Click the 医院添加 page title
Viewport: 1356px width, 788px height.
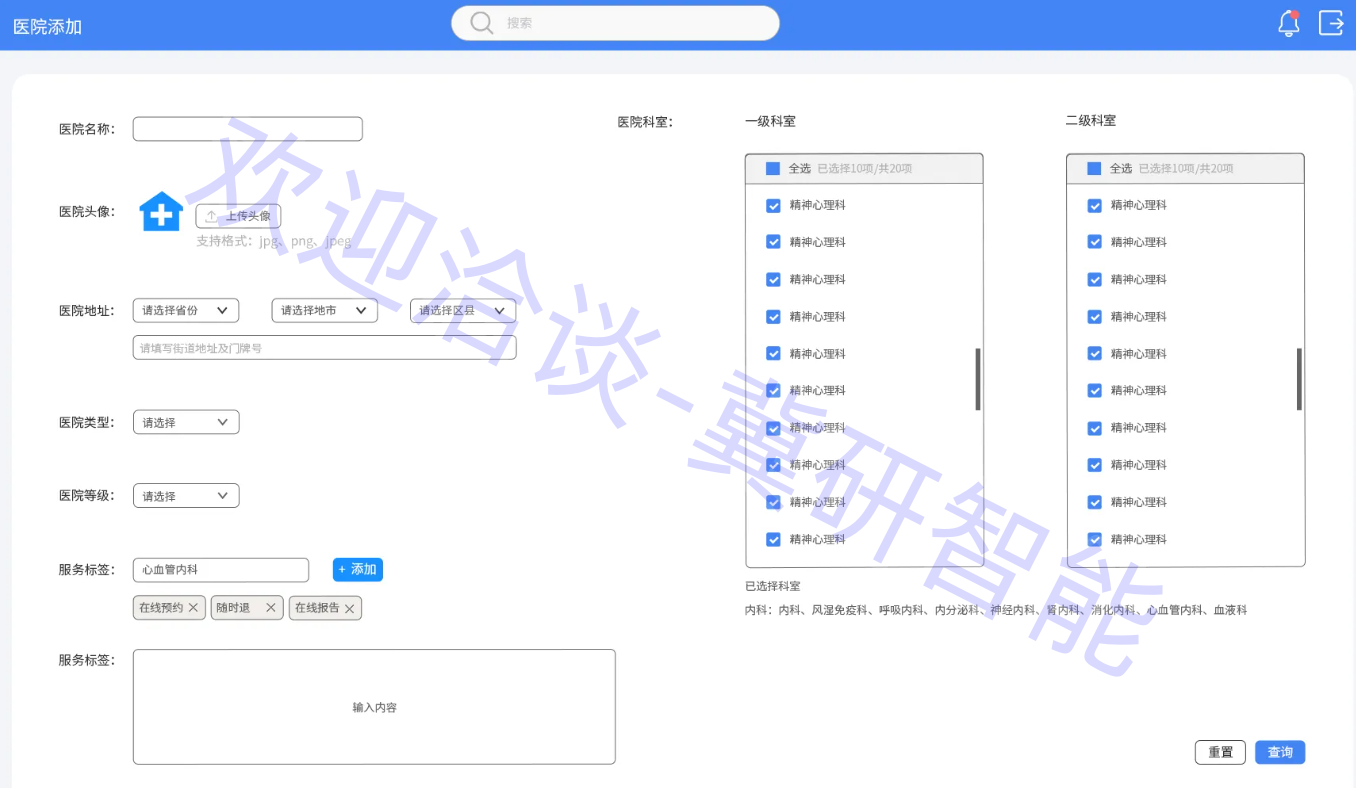coord(47,27)
